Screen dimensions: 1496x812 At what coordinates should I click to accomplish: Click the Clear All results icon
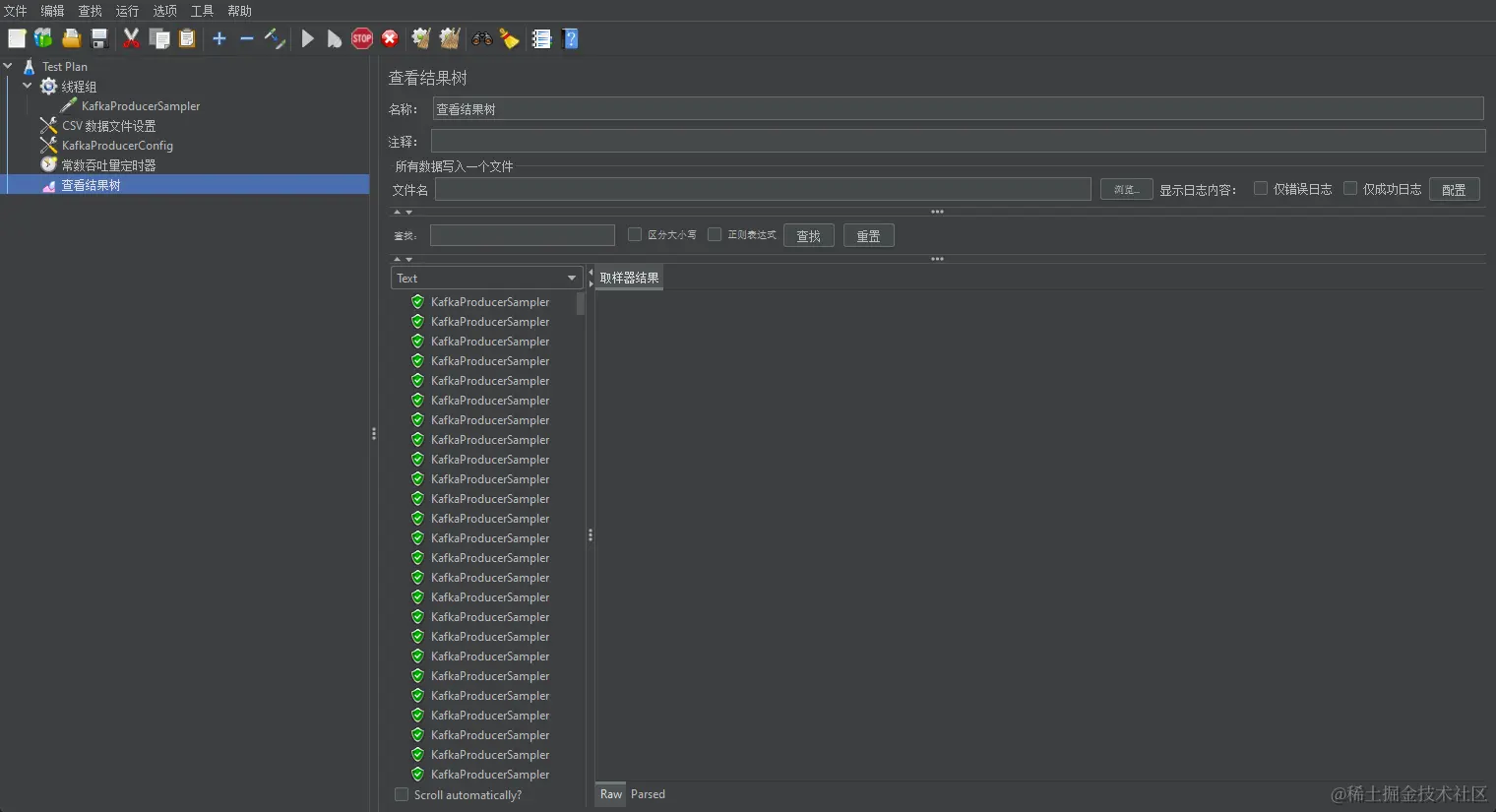tap(450, 38)
